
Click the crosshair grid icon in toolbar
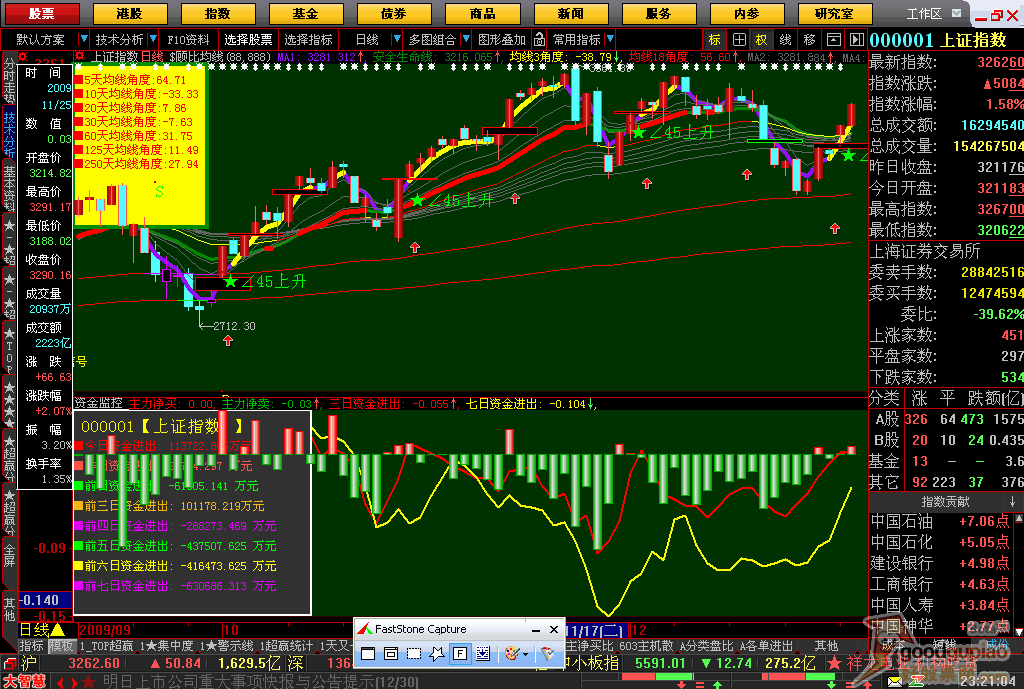click(x=739, y=40)
